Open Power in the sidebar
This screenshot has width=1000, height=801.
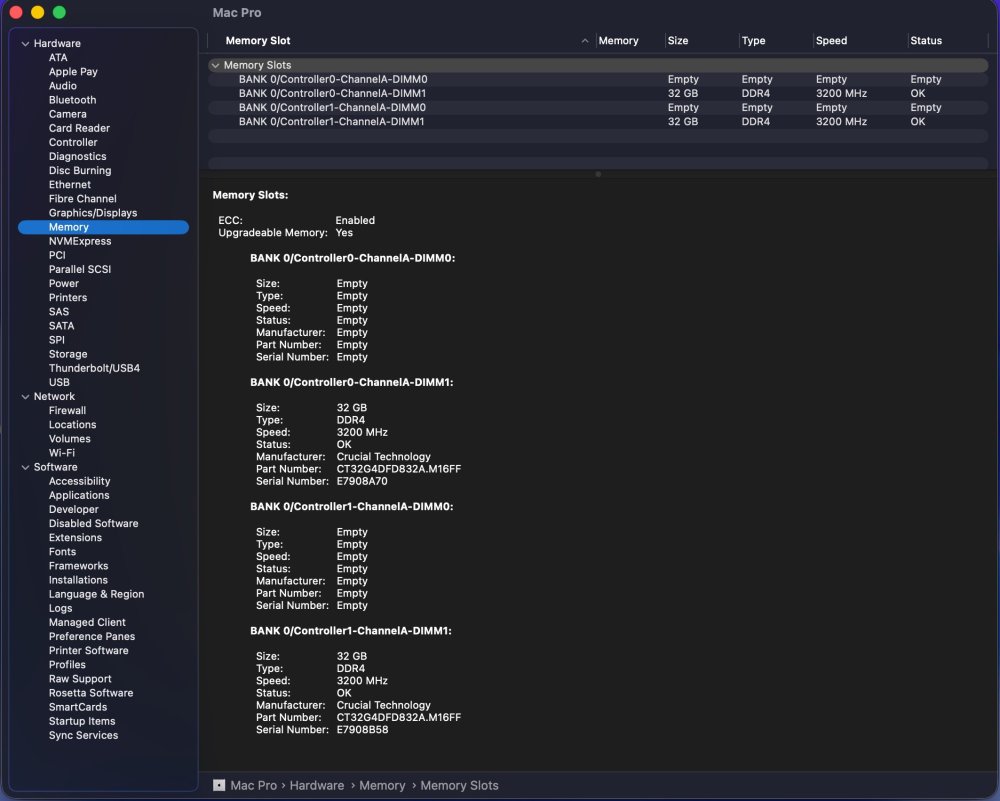point(64,283)
